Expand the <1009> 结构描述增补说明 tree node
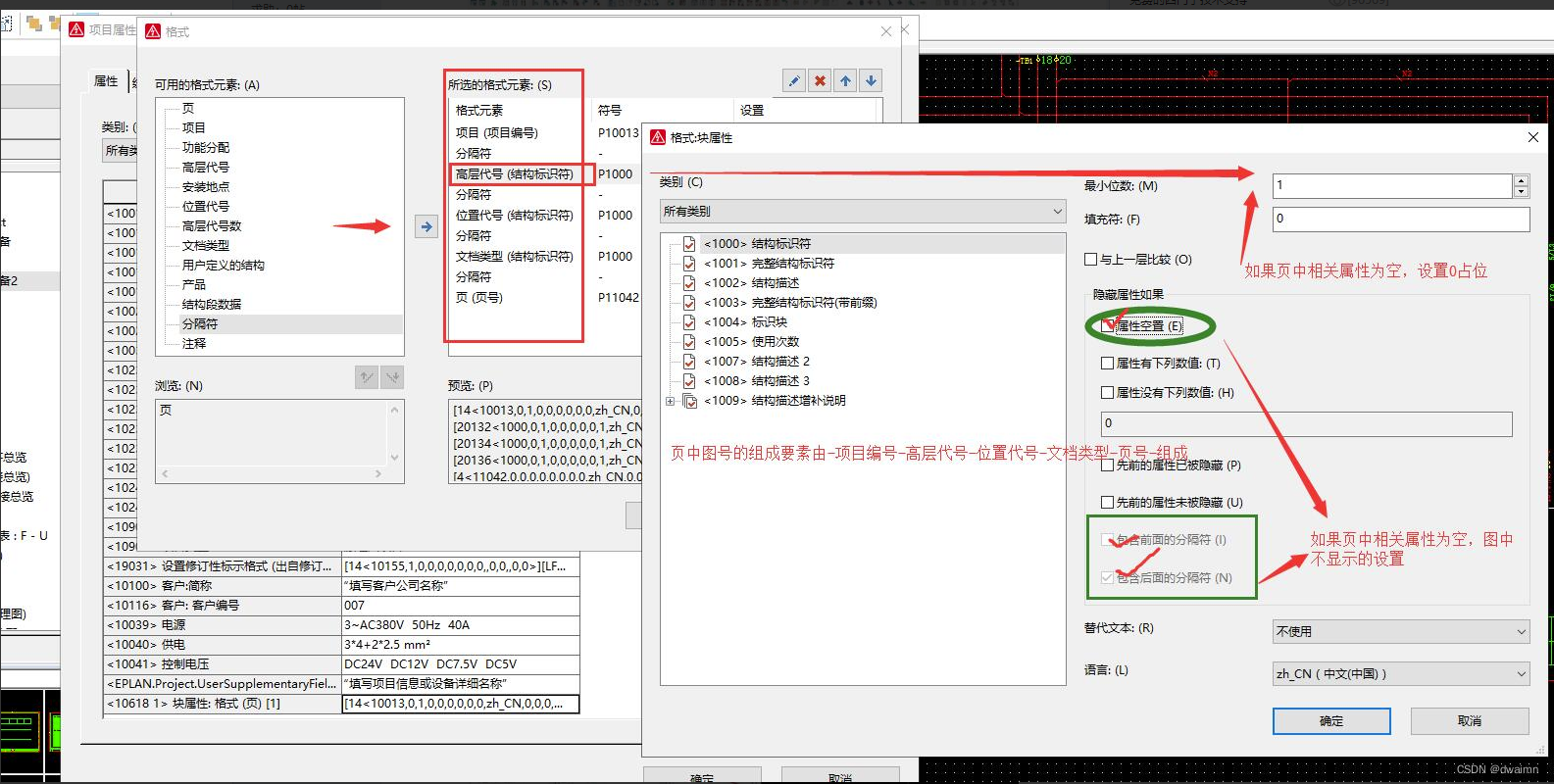The image size is (1554, 784). [x=671, y=401]
